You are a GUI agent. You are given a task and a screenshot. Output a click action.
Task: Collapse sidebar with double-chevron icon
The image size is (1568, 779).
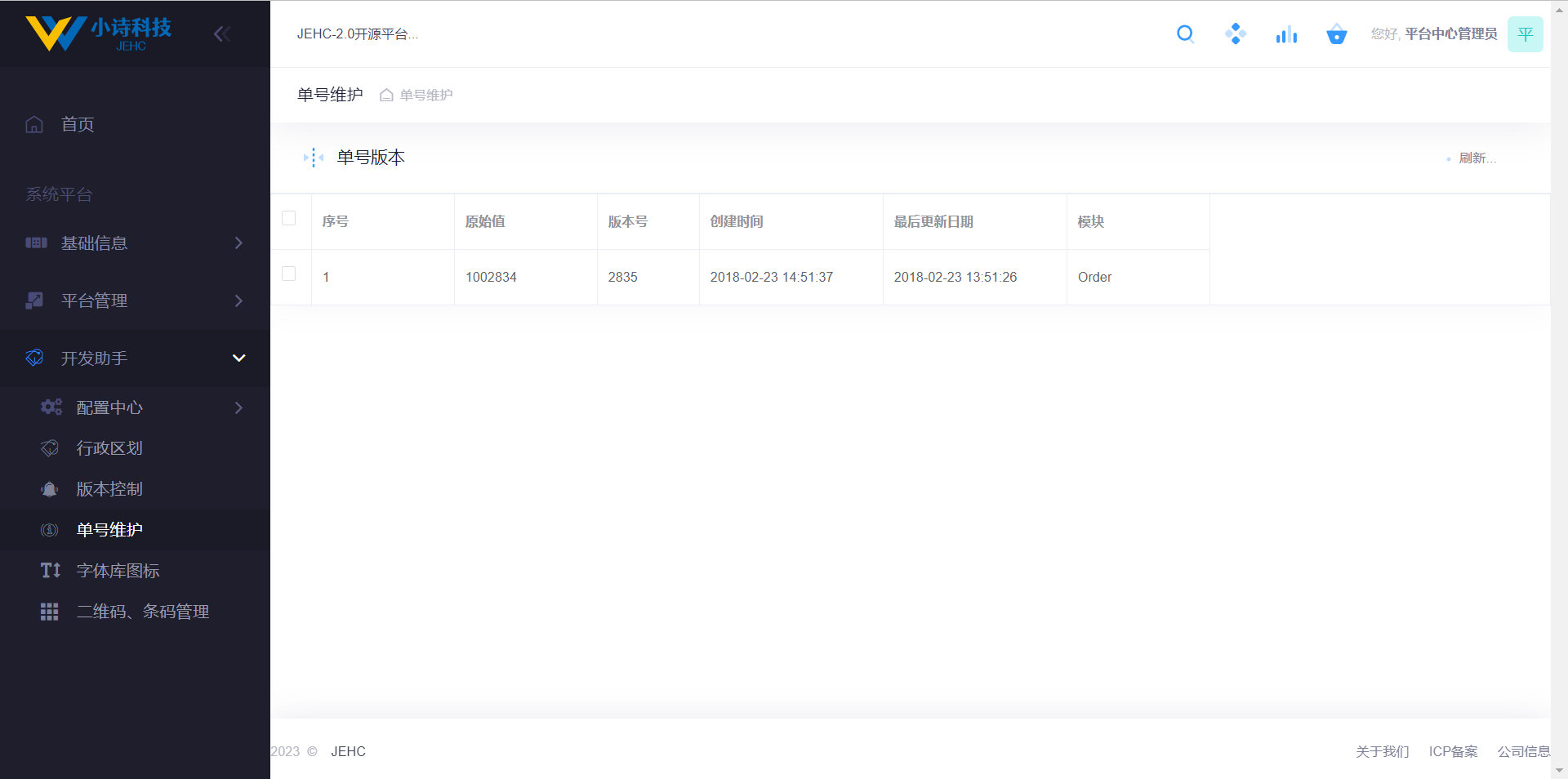(x=221, y=33)
